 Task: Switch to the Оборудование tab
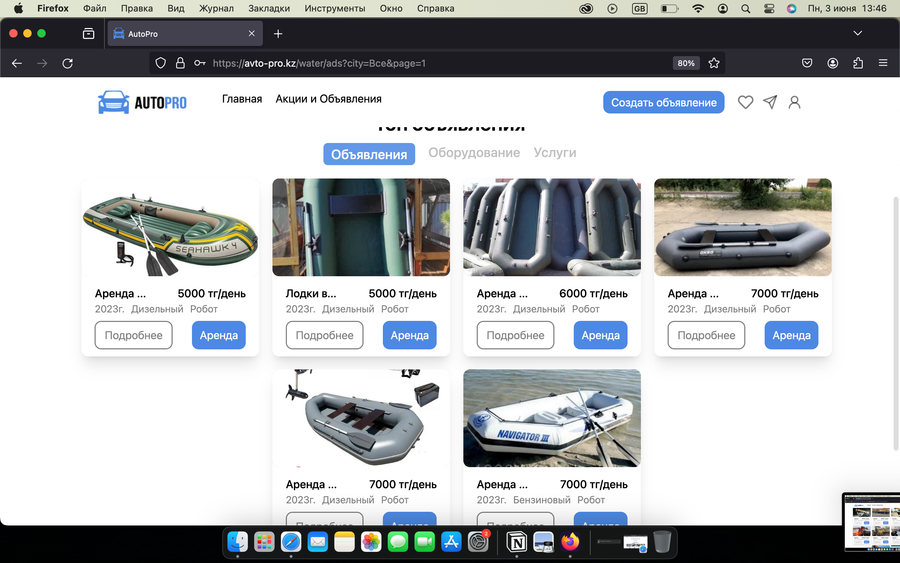click(x=474, y=153)
